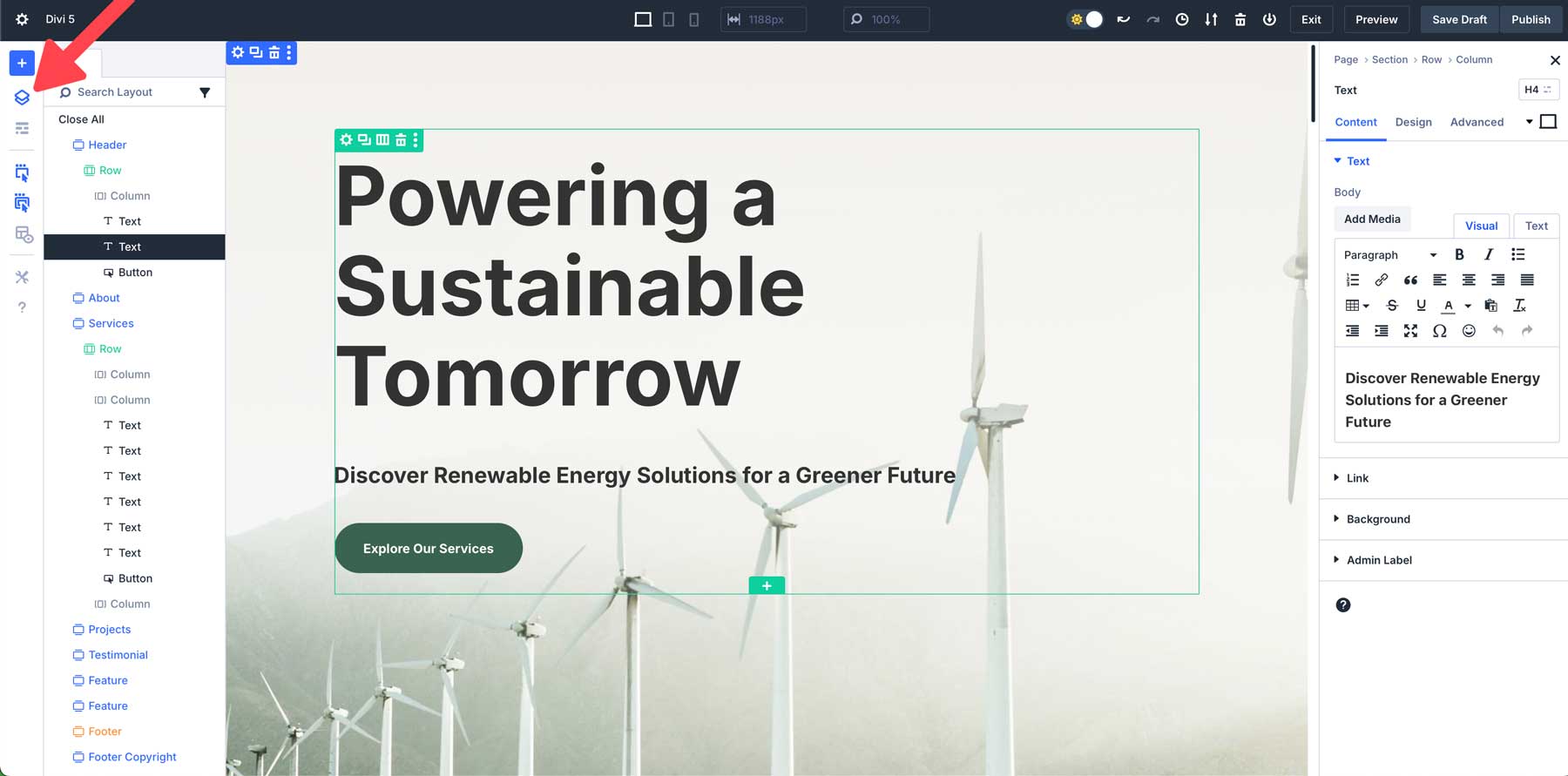This screenshot has width=1568, height=776.
Task: Delete the row using green trash icon
Action: [401, 139]
